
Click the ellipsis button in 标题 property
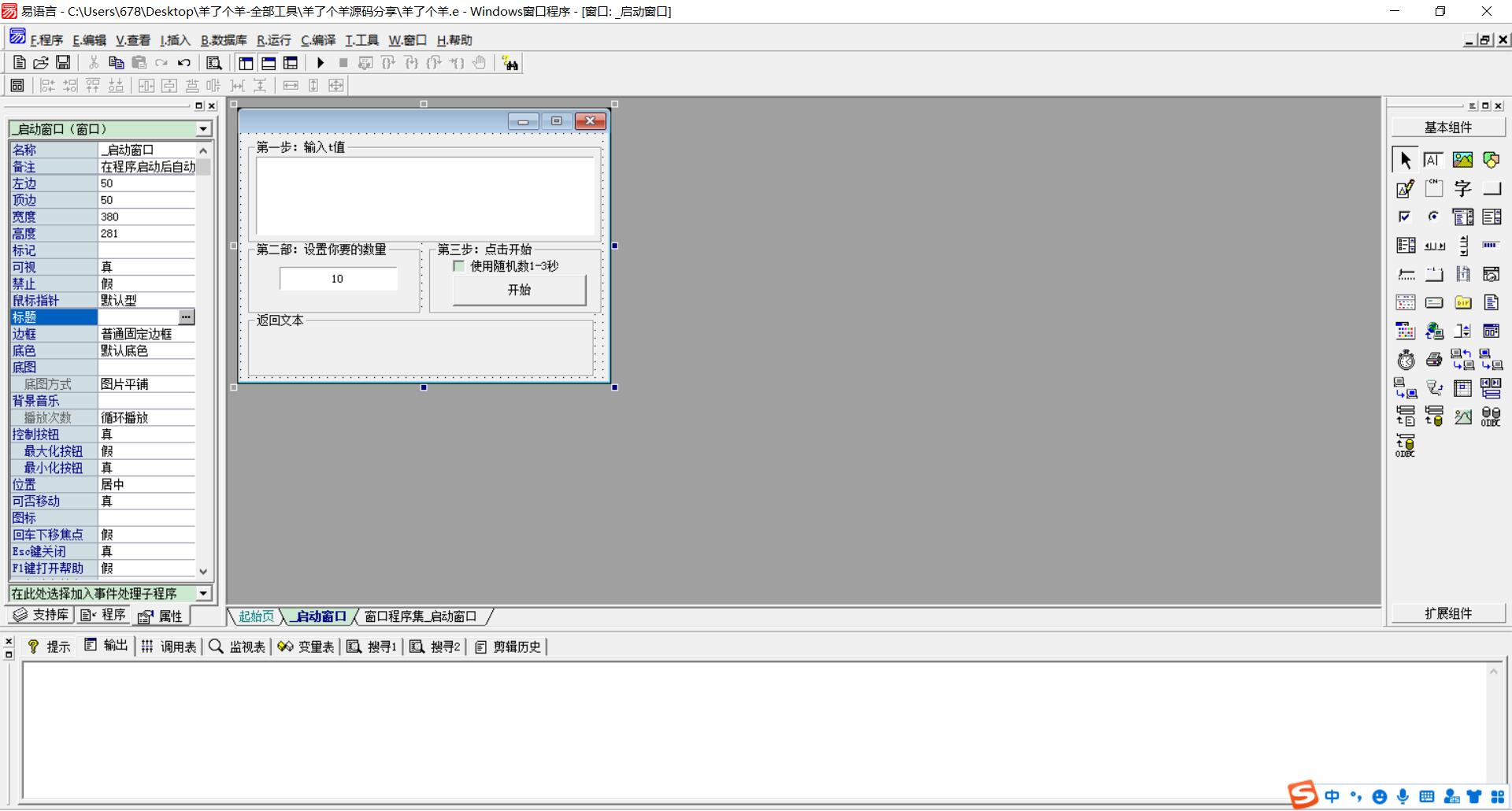[x=187, y=317]
